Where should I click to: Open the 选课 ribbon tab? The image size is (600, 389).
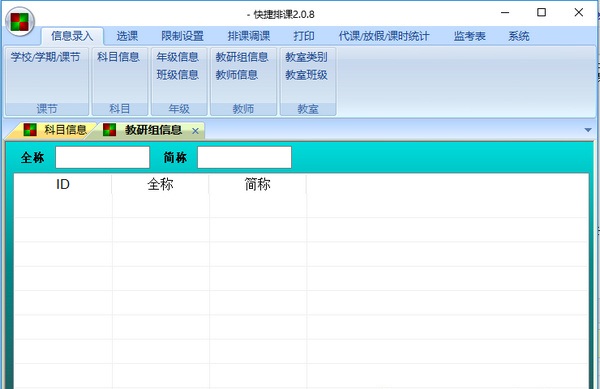pyautogui.click(x=127, y=36)
